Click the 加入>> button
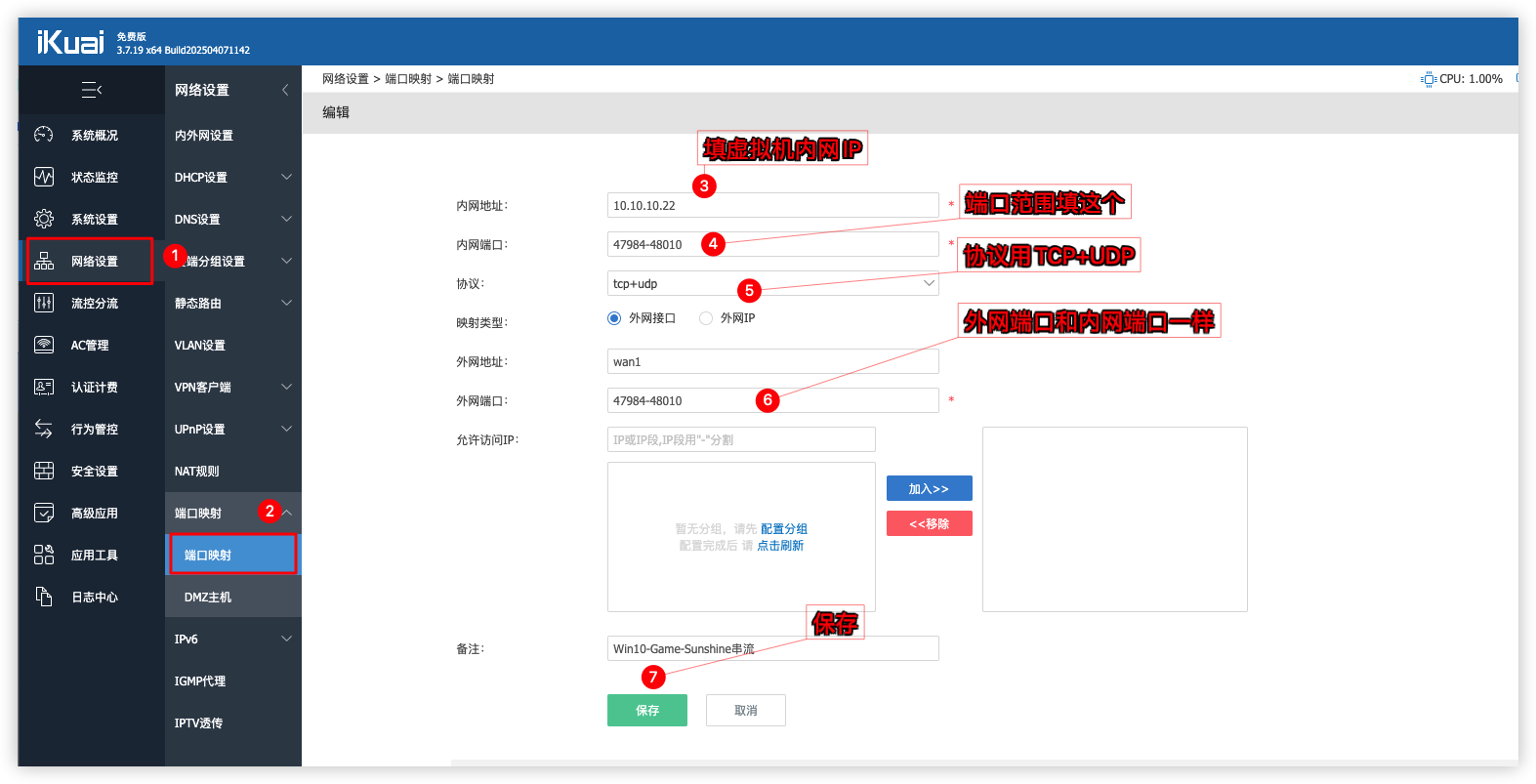The image size is (1536, 784). pos(930,488)
